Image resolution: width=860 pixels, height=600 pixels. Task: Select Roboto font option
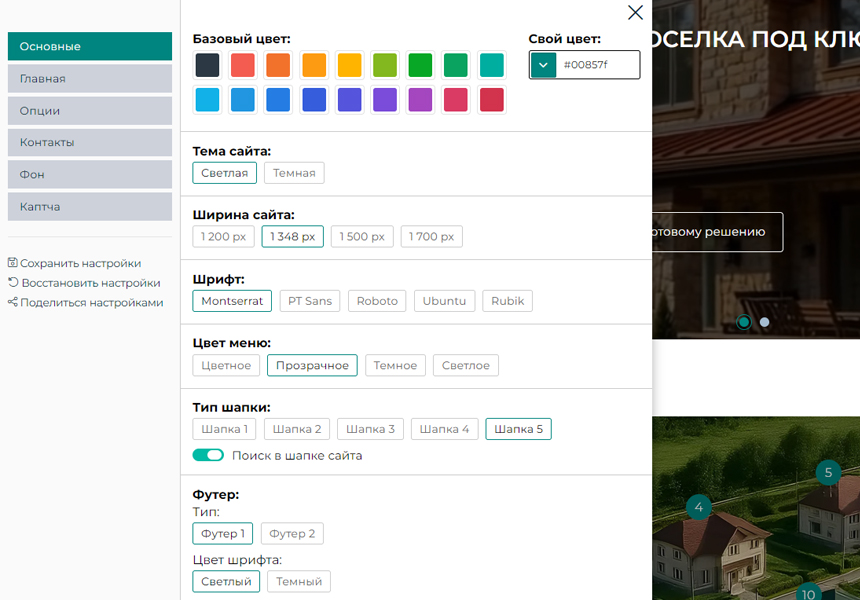tap(377, 301)
